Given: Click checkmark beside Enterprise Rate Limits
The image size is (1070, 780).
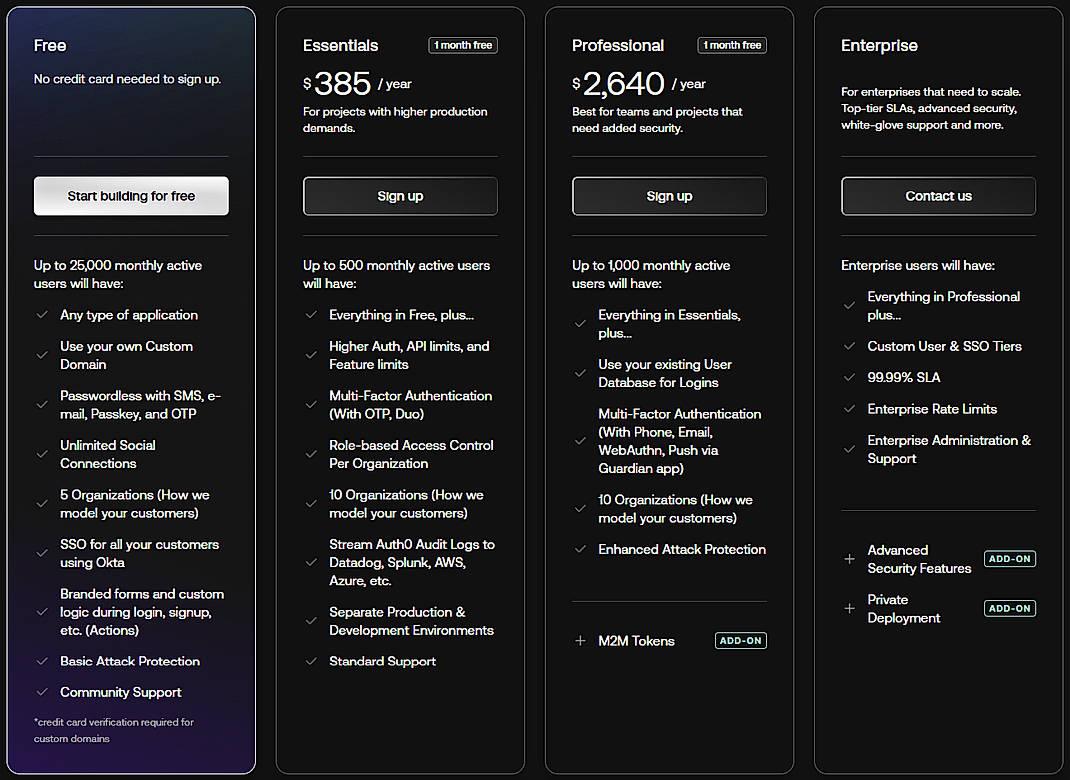Looking at the screenshot, I should (849, 409).
